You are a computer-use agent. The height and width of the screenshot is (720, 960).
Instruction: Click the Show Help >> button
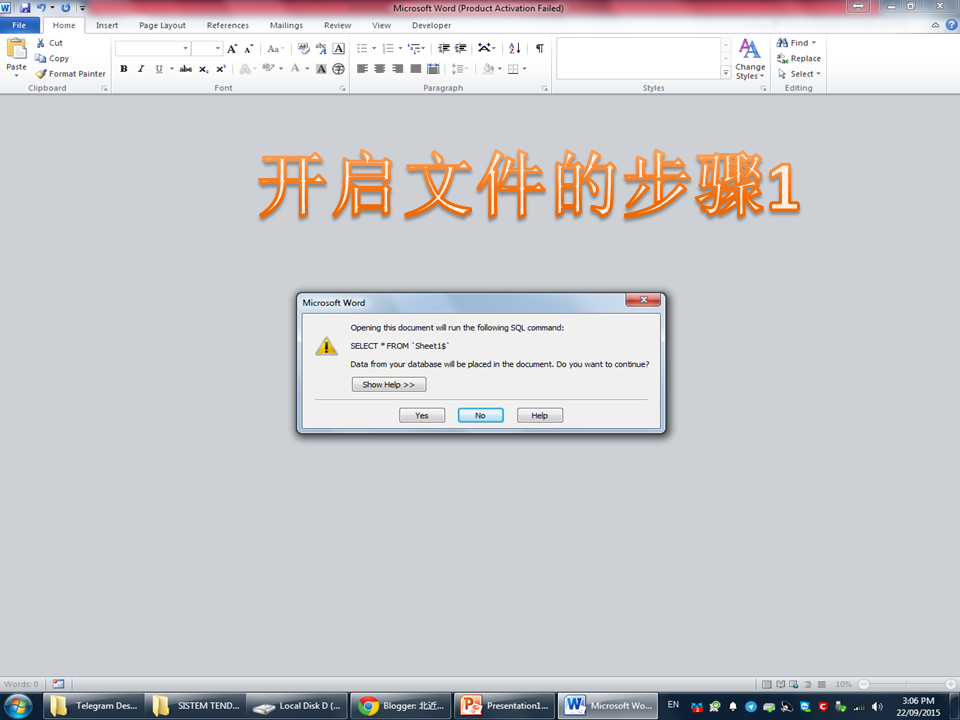click(389, 384)
